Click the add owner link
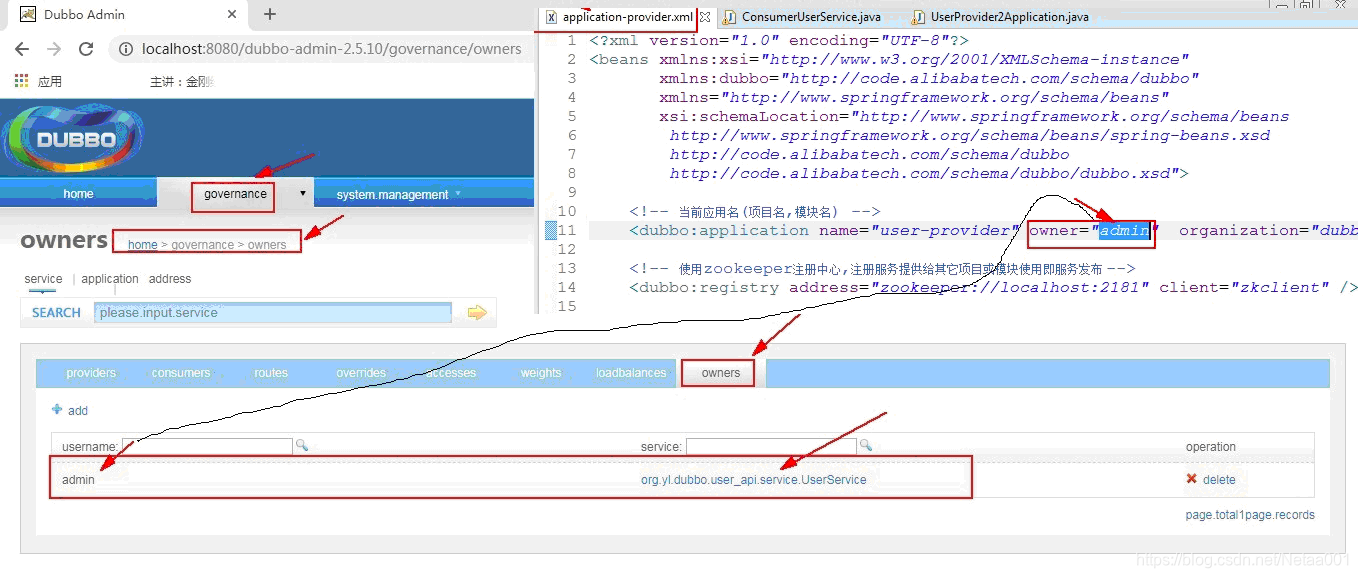 (x=78, y=411)
